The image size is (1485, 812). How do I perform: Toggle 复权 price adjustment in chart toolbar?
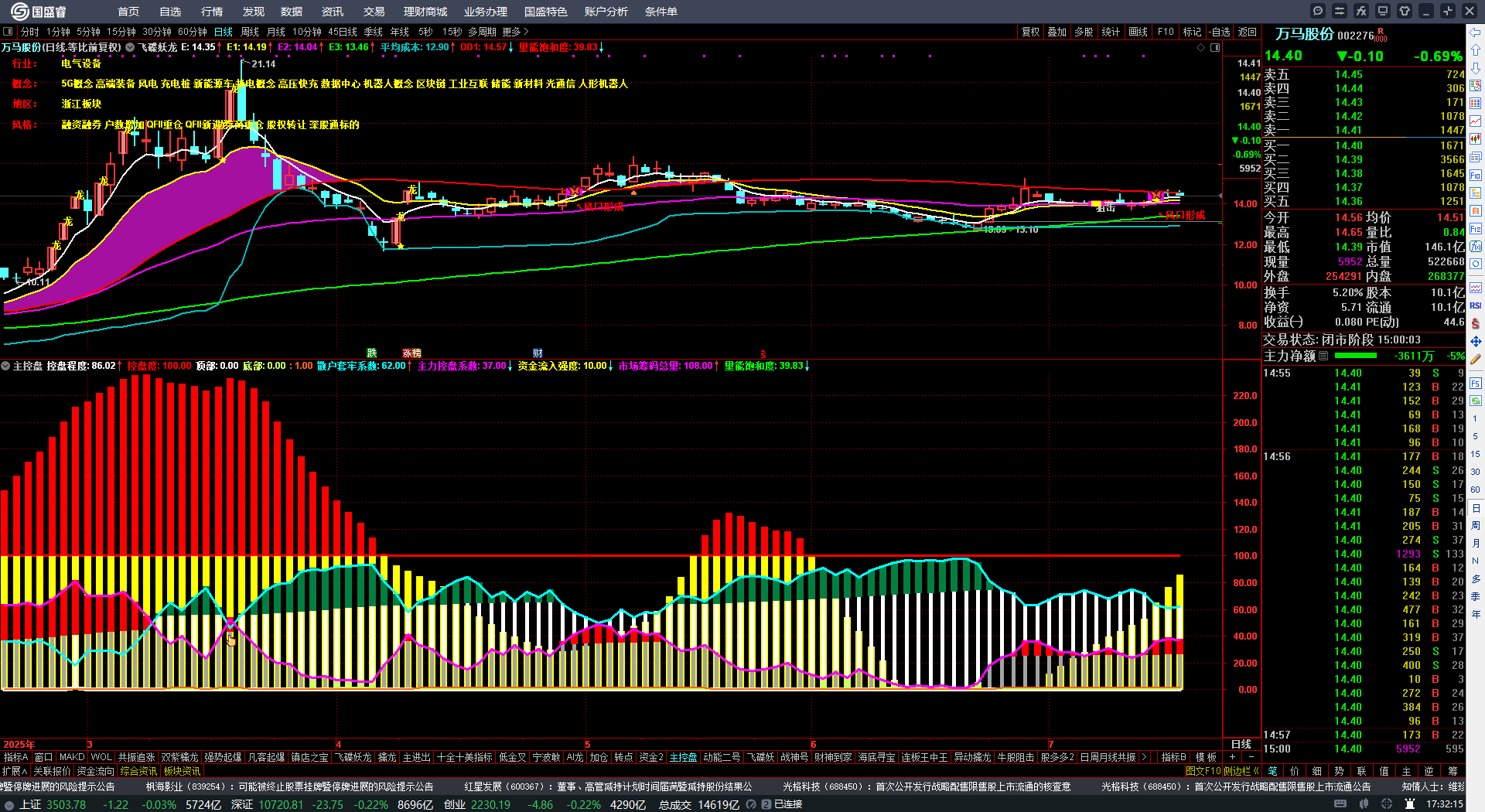[1031, 32]
